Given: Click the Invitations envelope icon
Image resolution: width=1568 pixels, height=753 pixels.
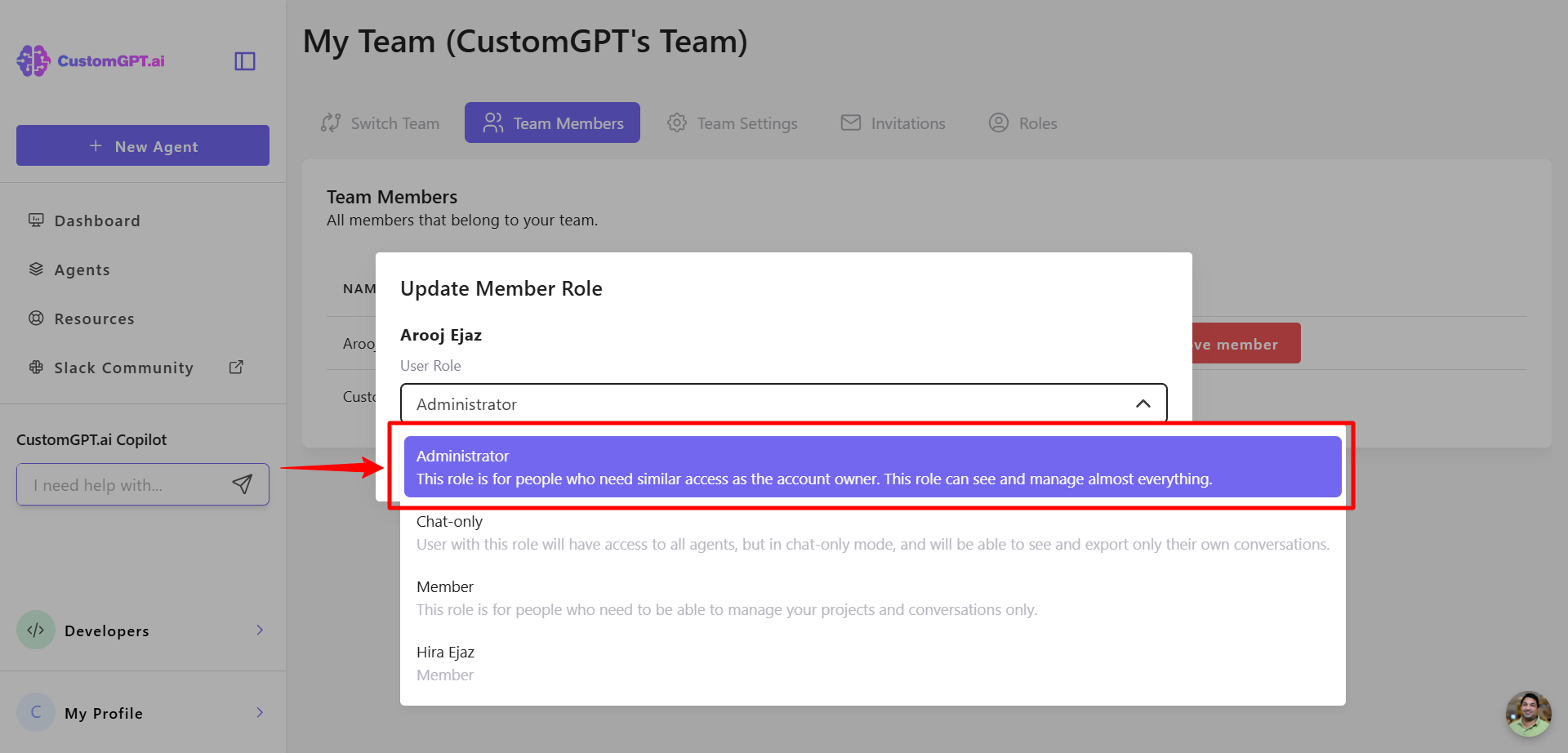Looking at the screenshot, I should [851, 123].
